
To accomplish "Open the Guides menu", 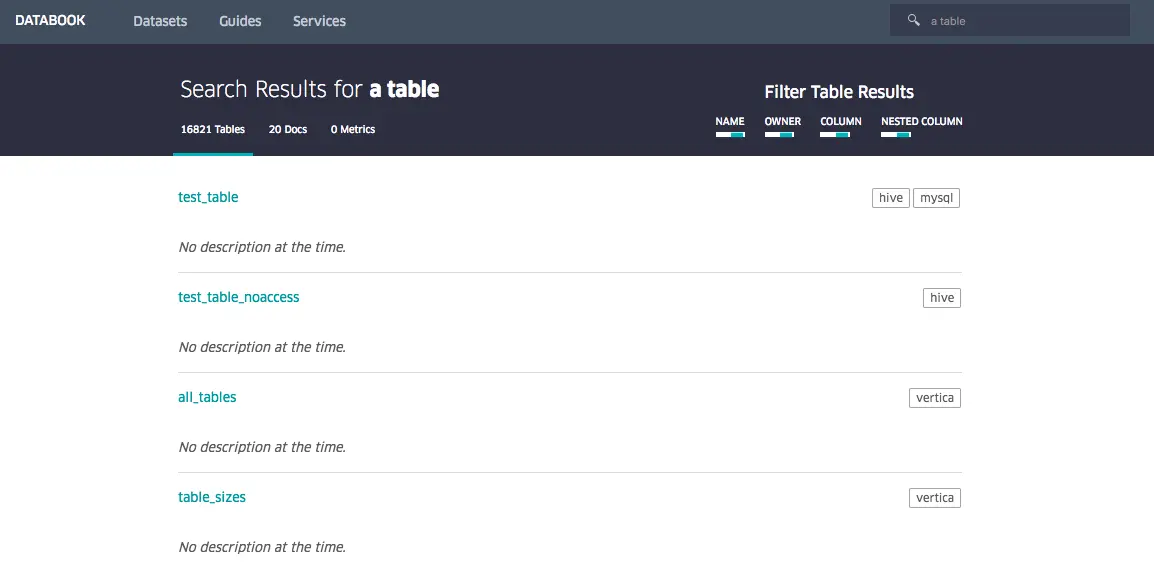I will click(x=240, y=21).
